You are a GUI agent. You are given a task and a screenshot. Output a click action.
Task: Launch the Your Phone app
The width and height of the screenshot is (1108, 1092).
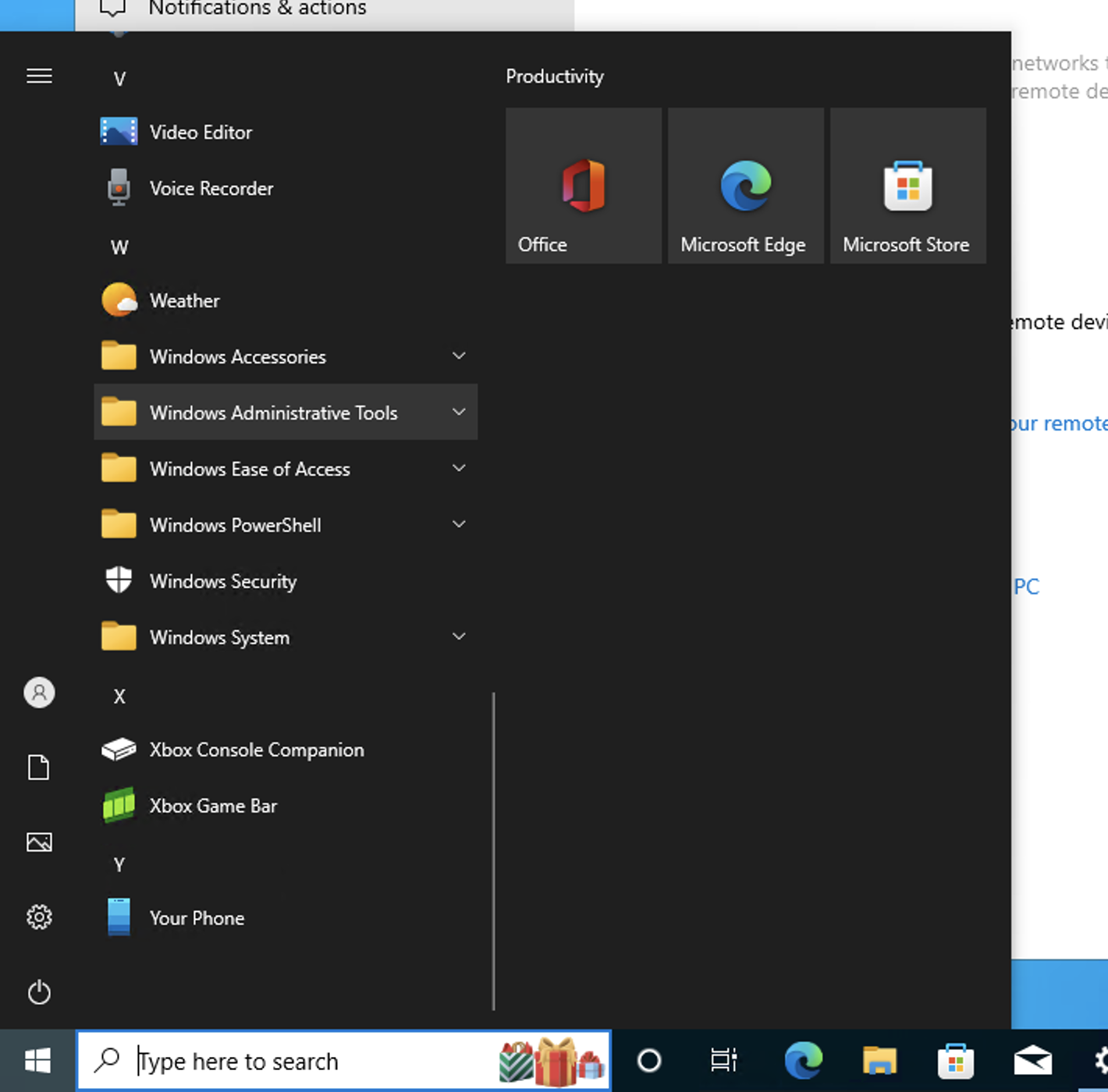[x=286, y=918]
